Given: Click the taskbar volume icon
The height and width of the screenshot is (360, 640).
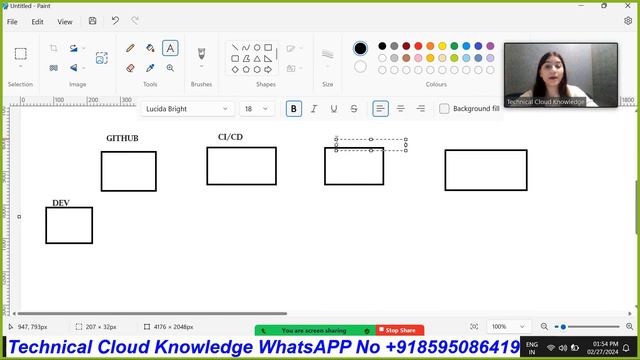Looking at the screenshot, I should (x=563, y=348).
